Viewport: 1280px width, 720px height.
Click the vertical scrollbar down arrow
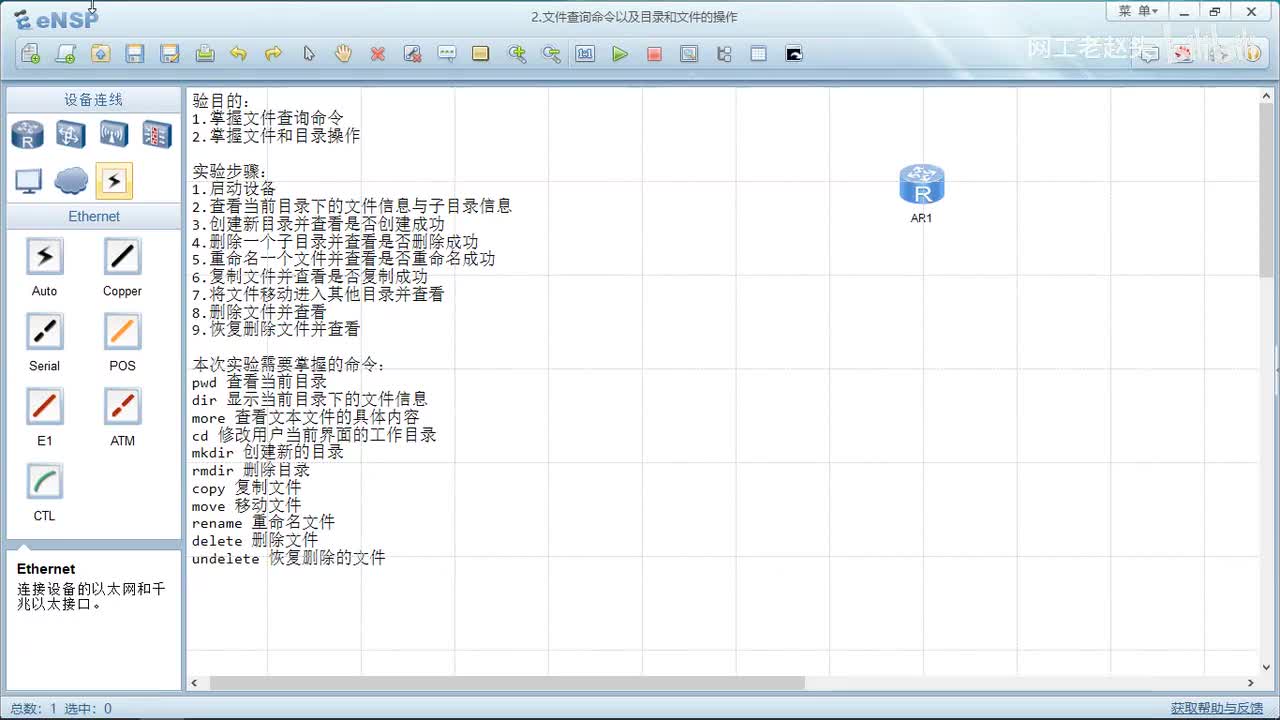[x=1267, y=669]
